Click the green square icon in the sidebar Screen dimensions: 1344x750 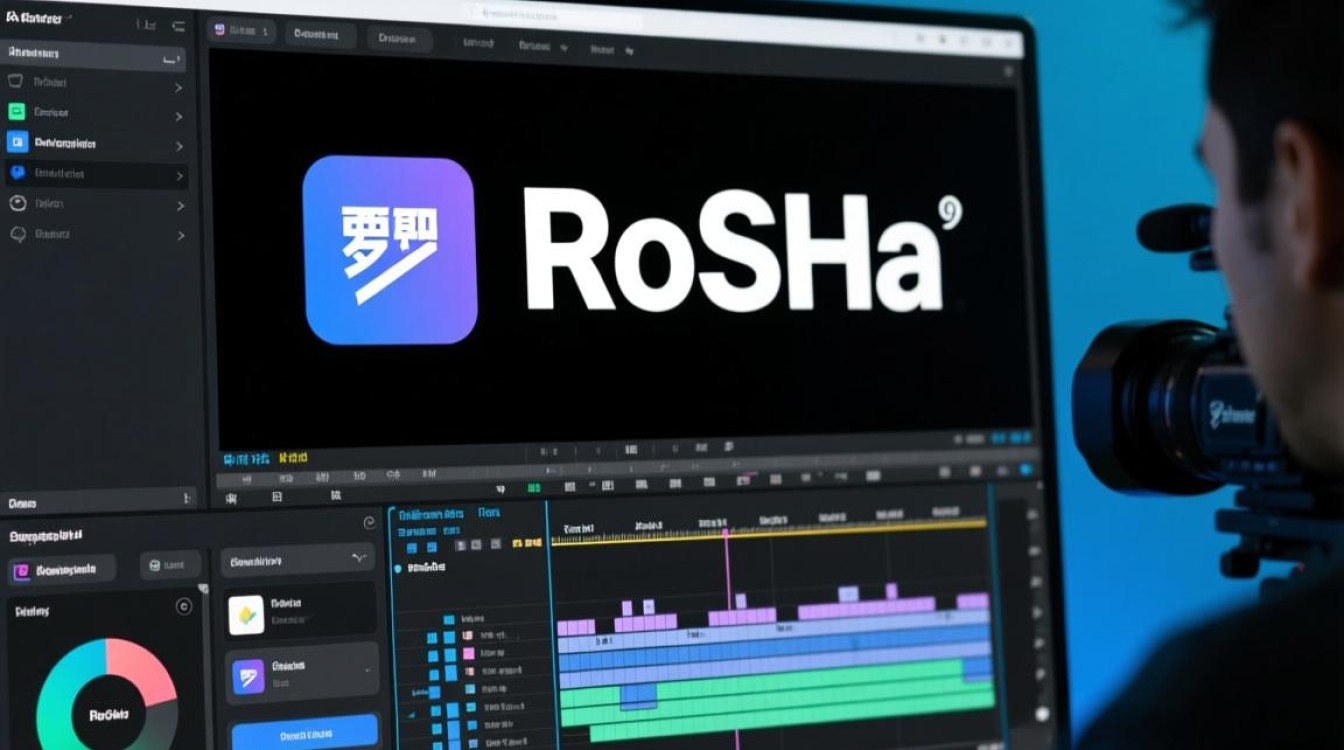click(17, 112)
